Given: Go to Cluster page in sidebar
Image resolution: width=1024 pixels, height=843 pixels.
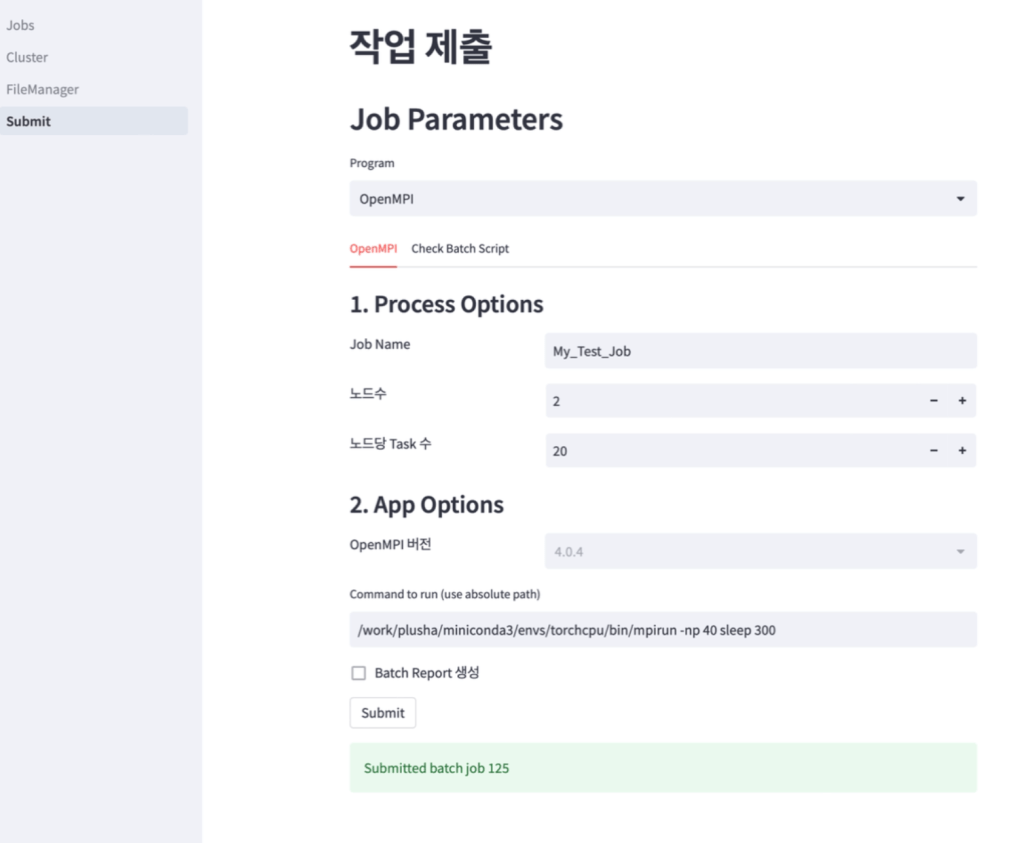Looking at the screenshot, I should (27, 57).
